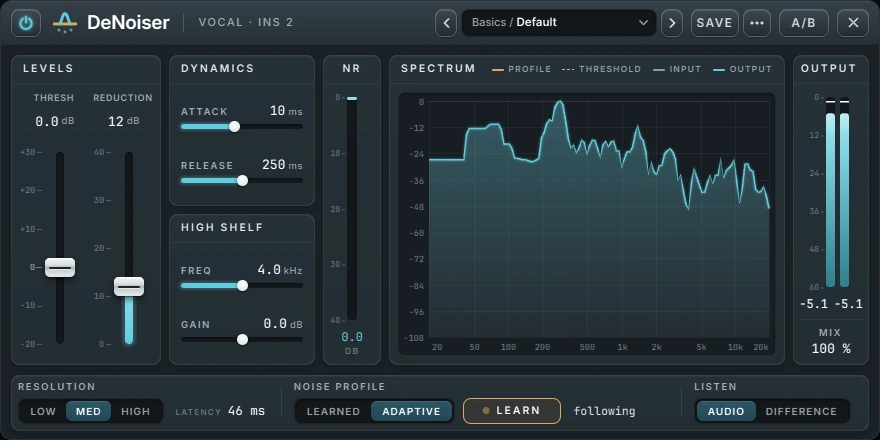
Task: Click the left output level meter
Action: [831, 192]
